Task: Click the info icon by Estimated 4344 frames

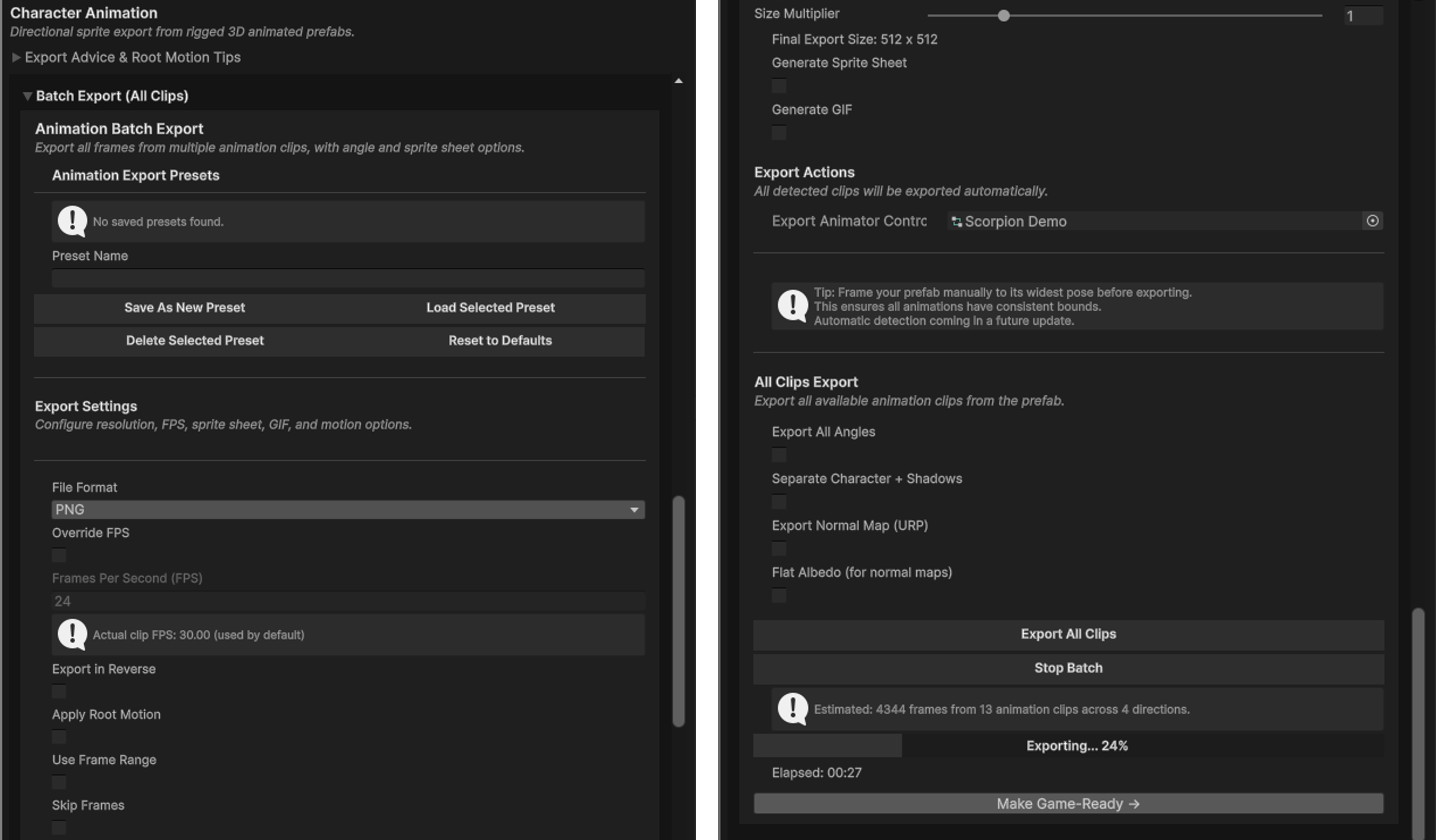Action: tap(793, 709)
